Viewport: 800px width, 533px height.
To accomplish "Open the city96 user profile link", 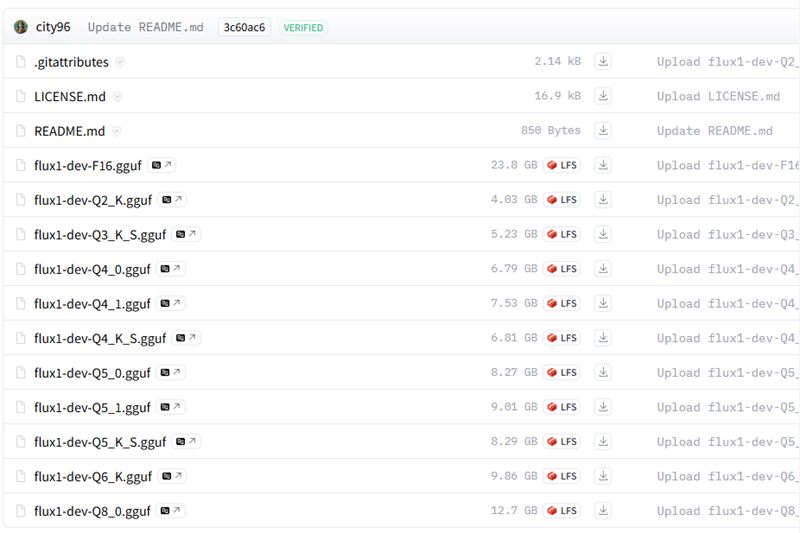I will (53, 27).
